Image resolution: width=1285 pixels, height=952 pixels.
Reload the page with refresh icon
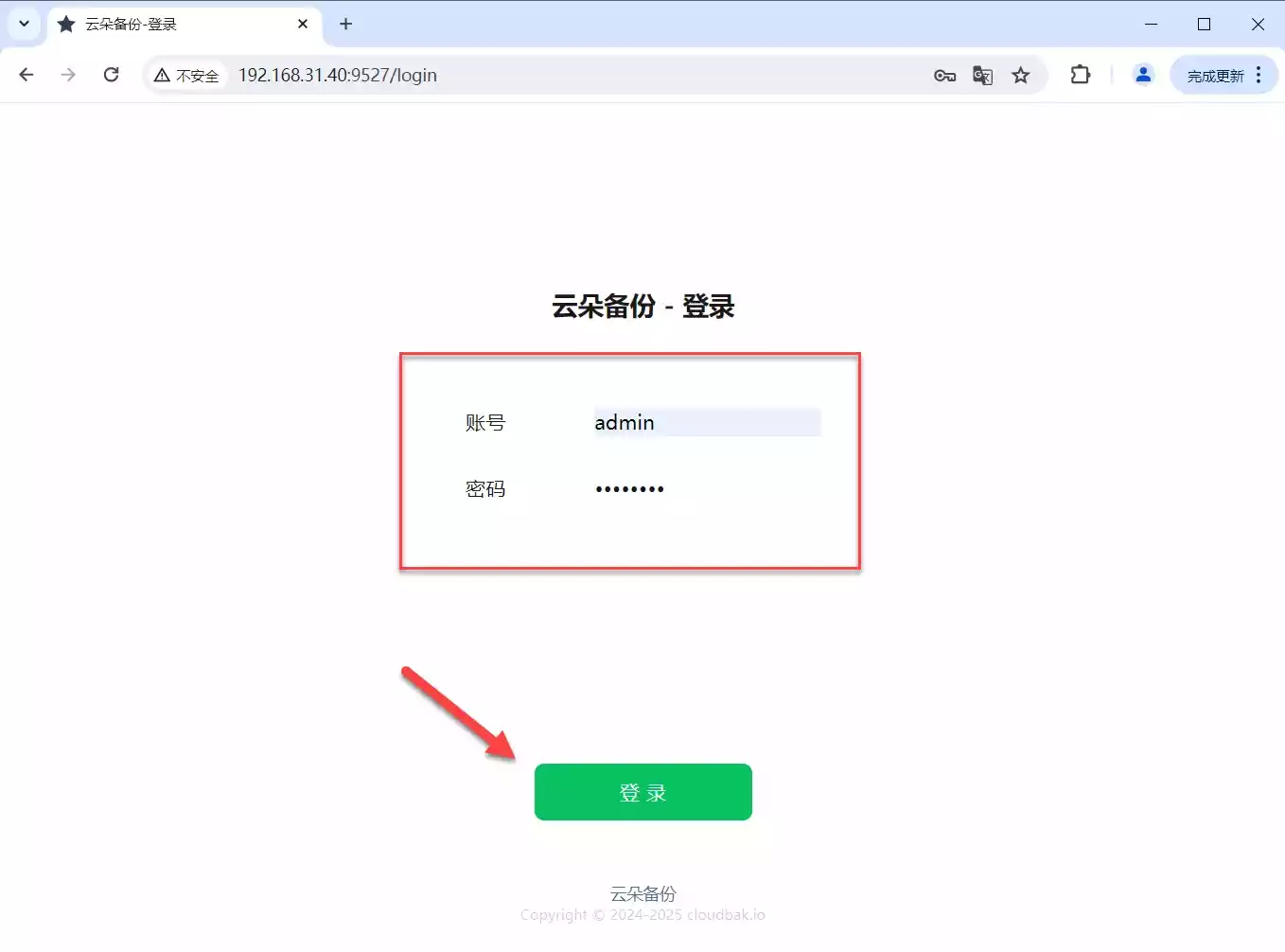coord(112,75)
